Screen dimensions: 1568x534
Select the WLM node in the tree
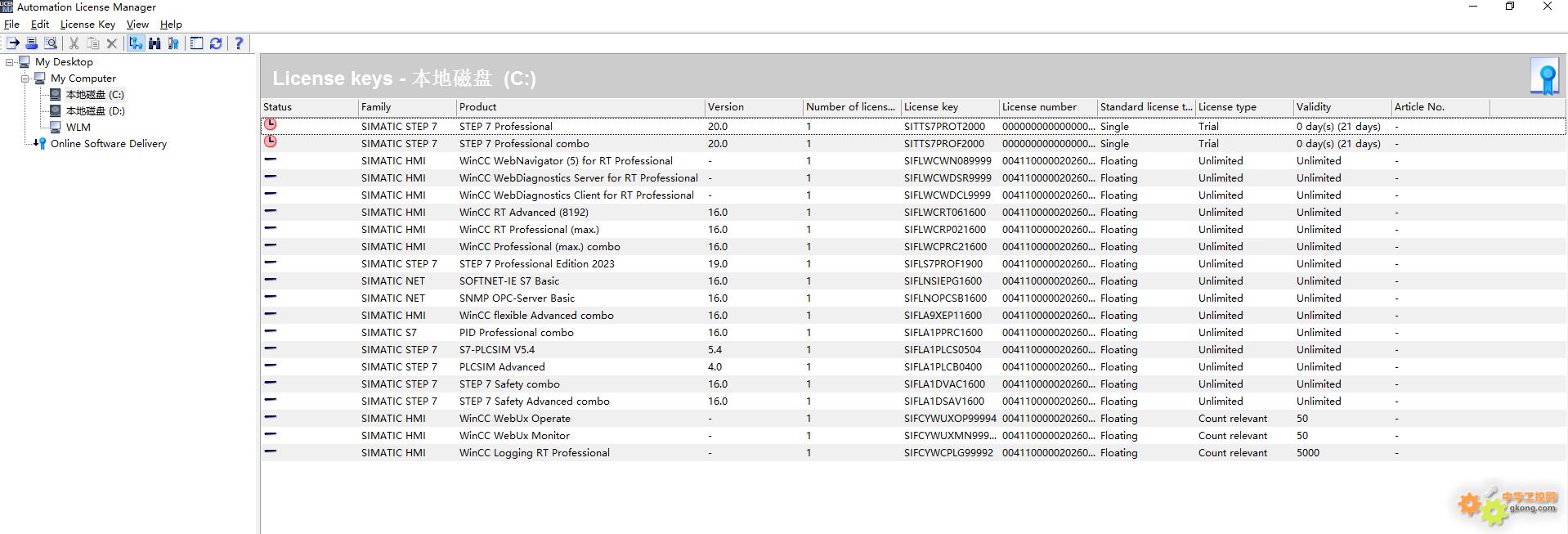coord(78,128)
